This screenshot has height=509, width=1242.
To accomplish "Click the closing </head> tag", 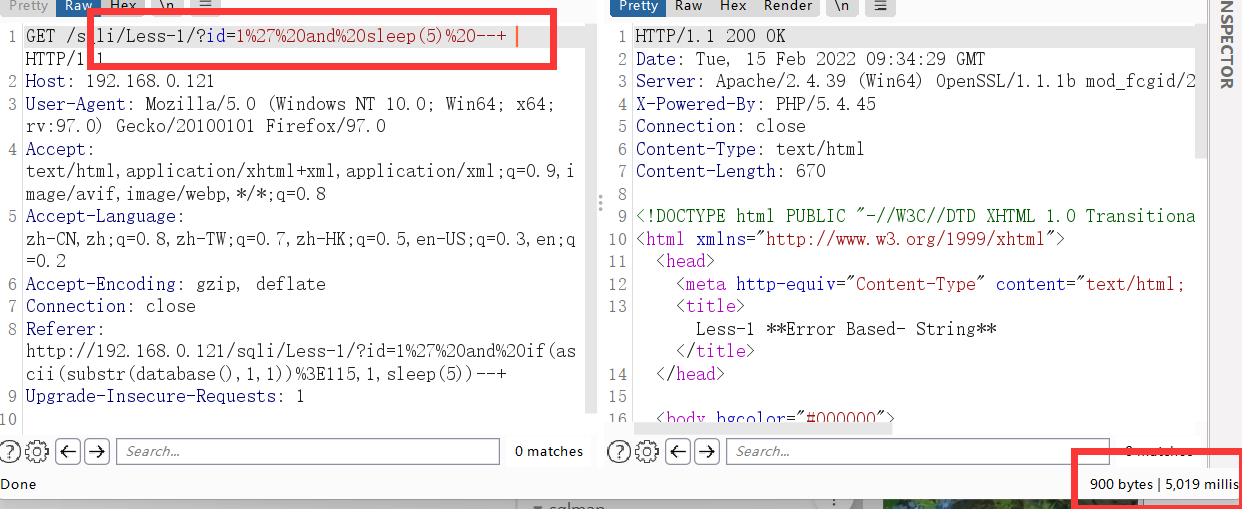I will [691, 374].
